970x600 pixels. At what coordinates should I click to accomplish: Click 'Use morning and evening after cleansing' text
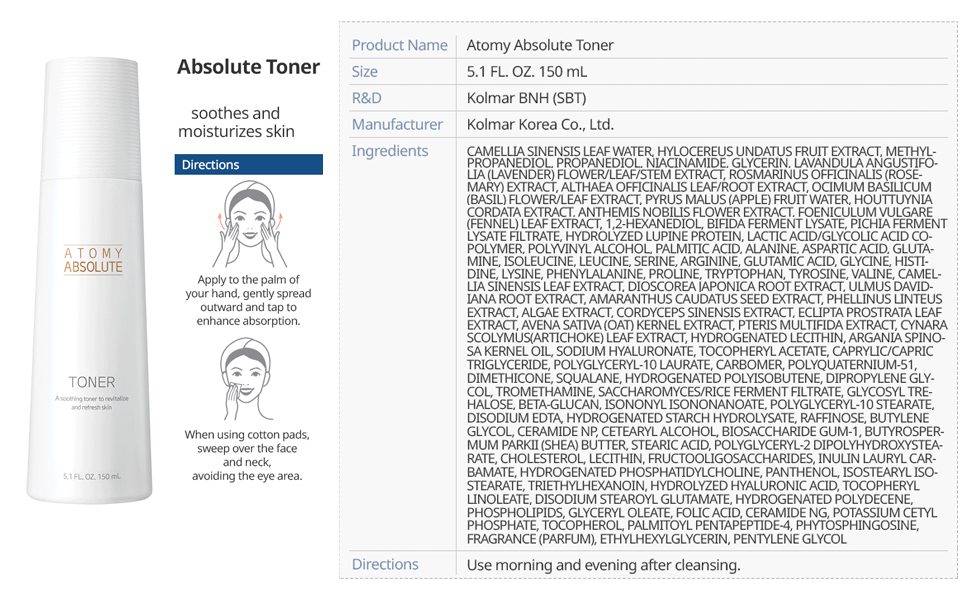click(x=603, y=565)
